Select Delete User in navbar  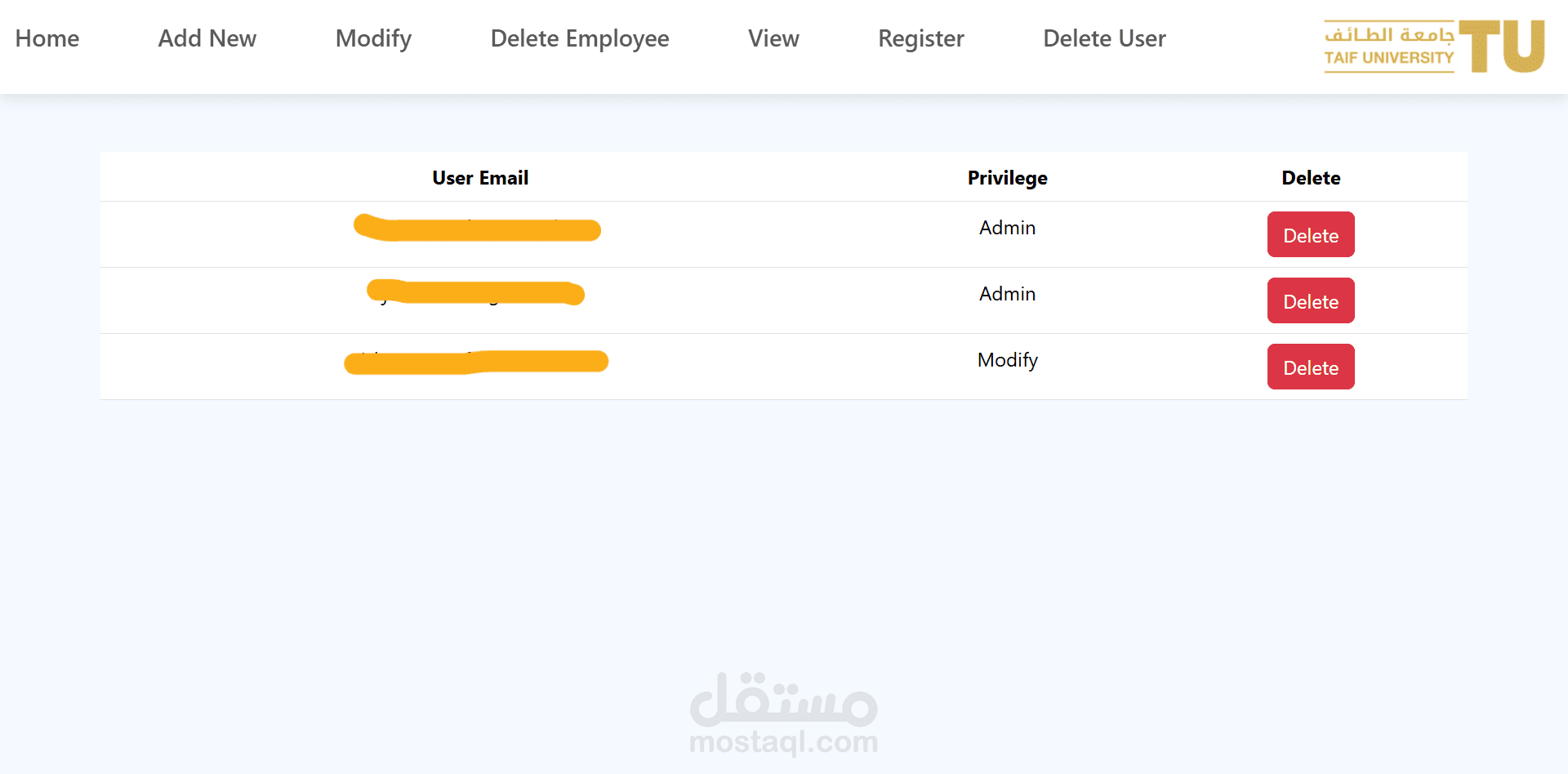click(x=1104, y=38)
